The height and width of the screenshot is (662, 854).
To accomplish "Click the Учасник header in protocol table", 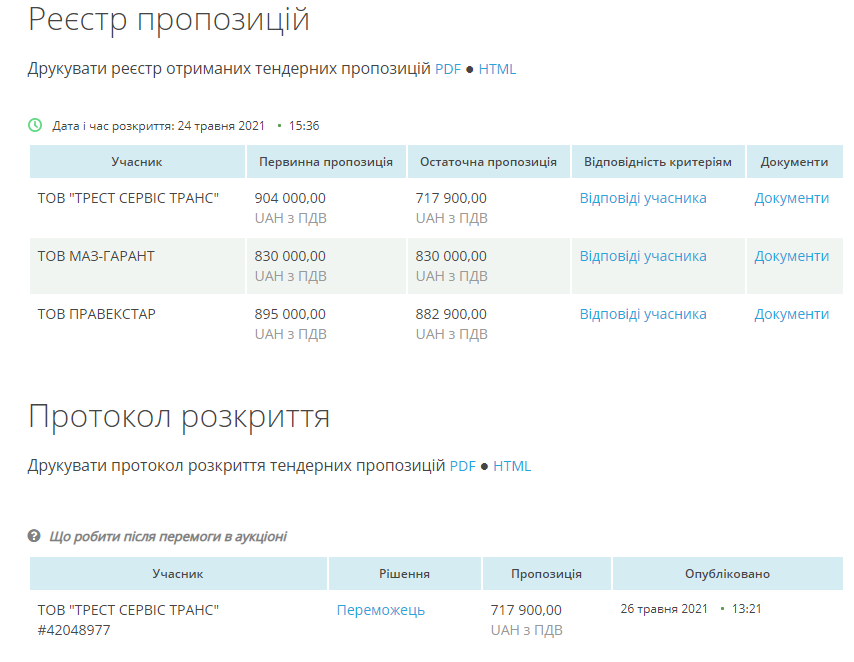I will 178,574.
